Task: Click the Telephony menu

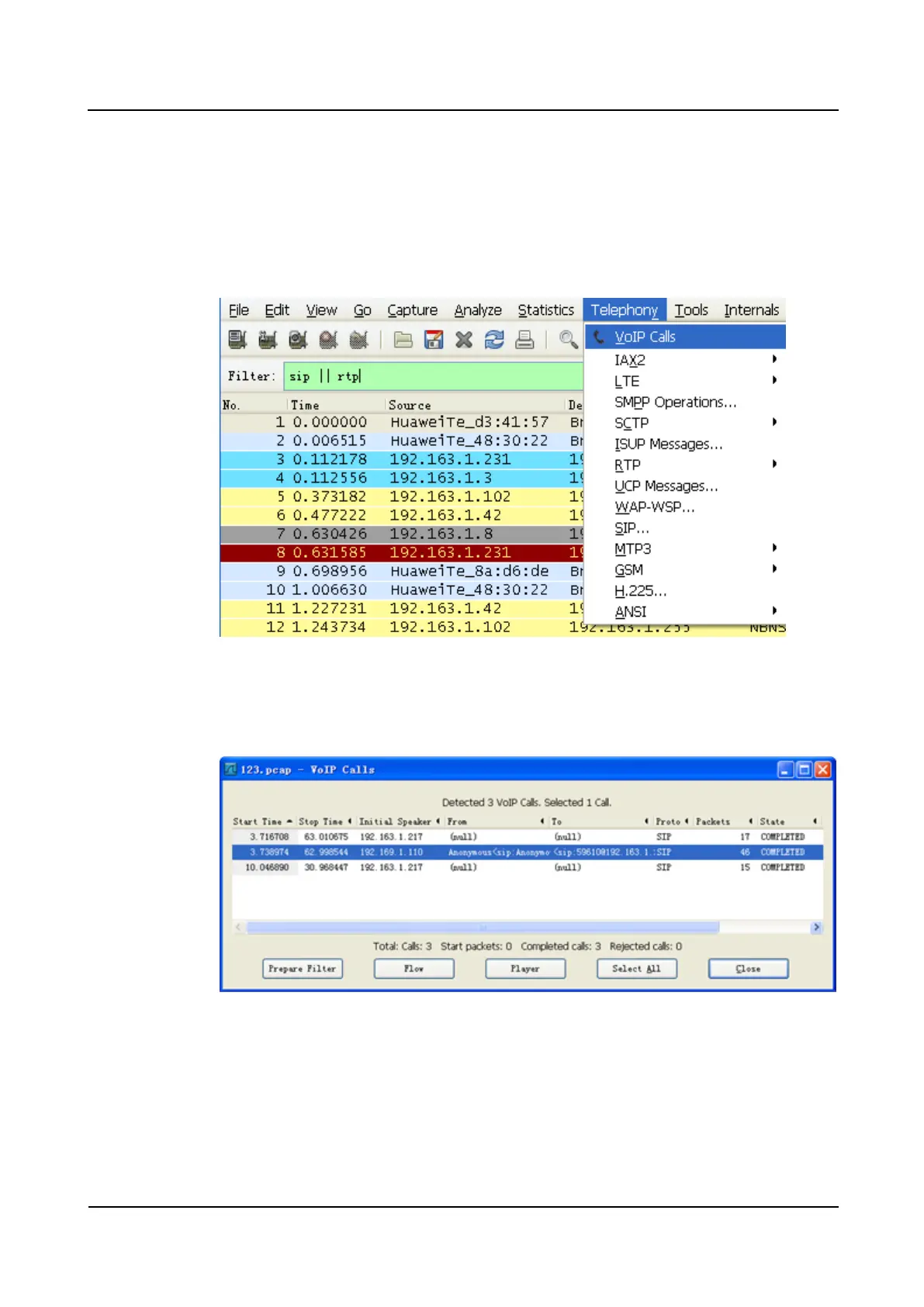Action: point(625,310)
